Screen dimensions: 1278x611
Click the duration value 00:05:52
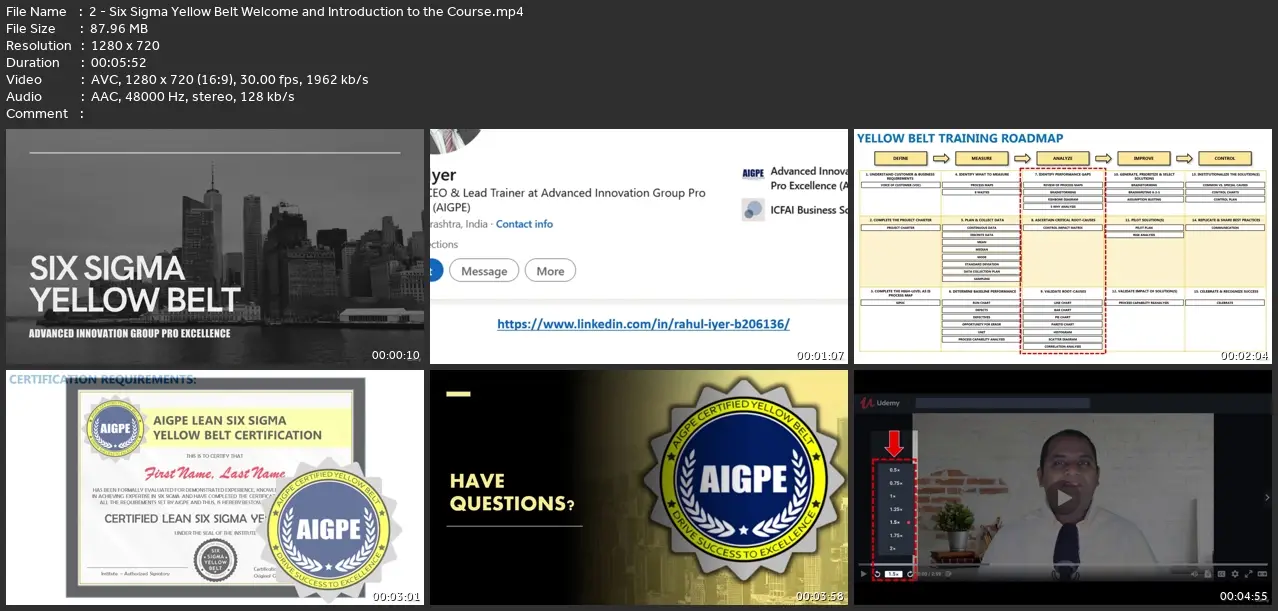point(120,62)
